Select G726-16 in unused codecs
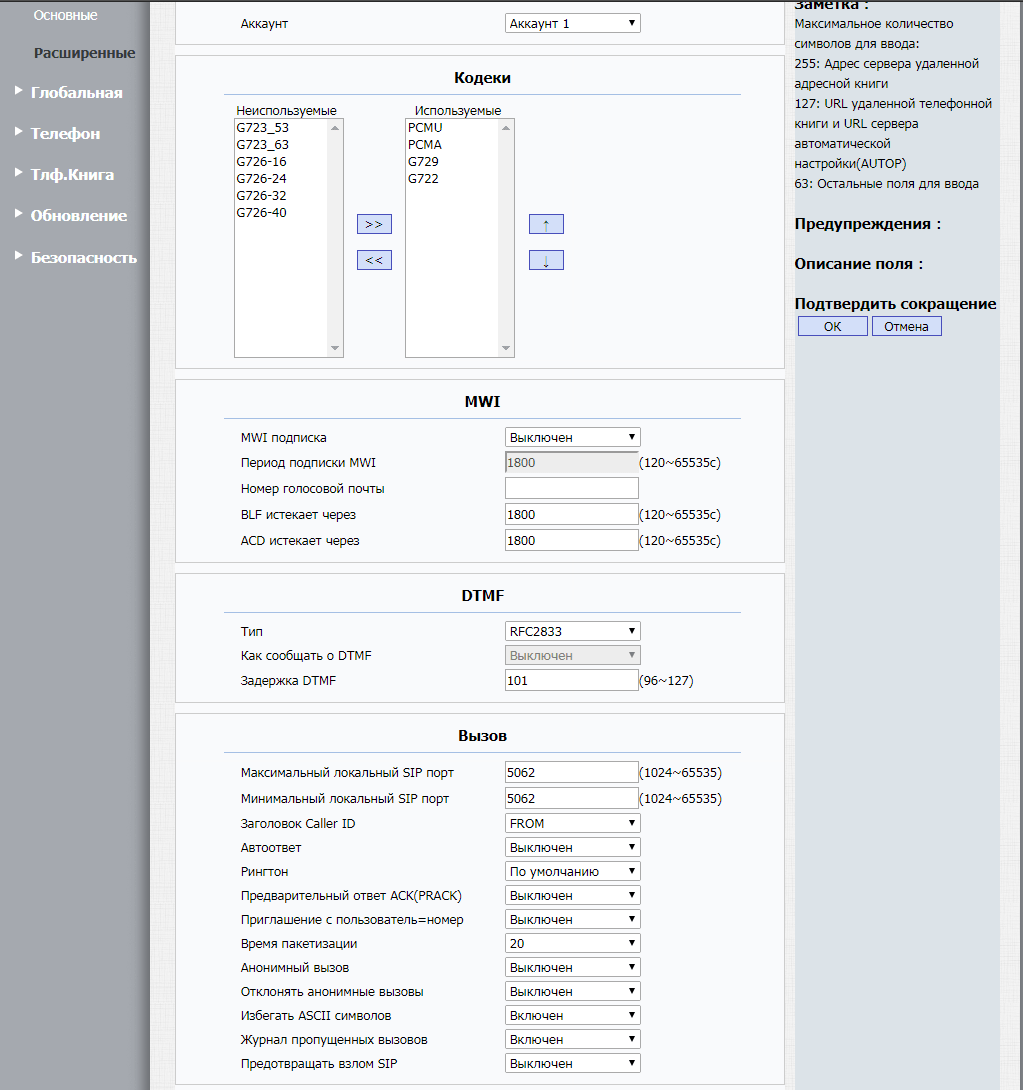 coord(281,161)
